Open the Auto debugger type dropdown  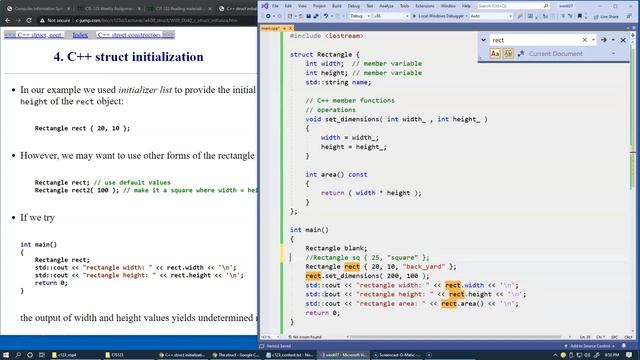tap(491, 16)
